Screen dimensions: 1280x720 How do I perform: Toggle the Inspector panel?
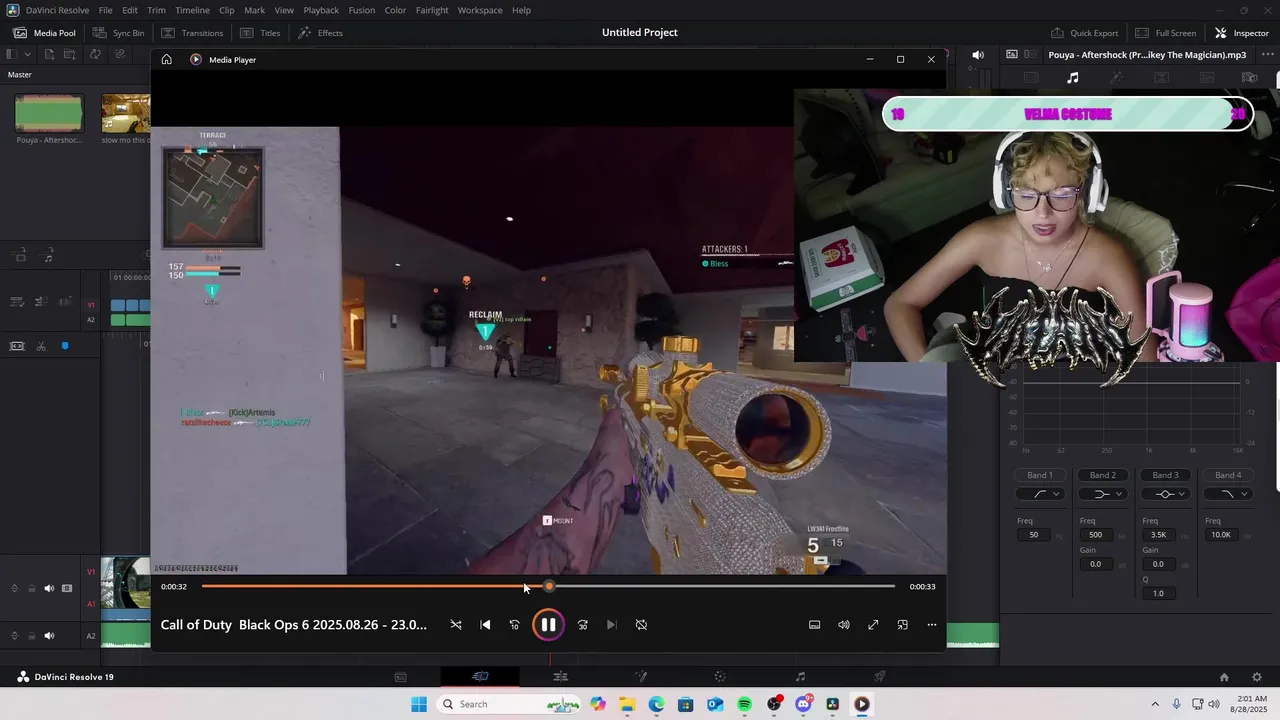[x=1241, y=33]
